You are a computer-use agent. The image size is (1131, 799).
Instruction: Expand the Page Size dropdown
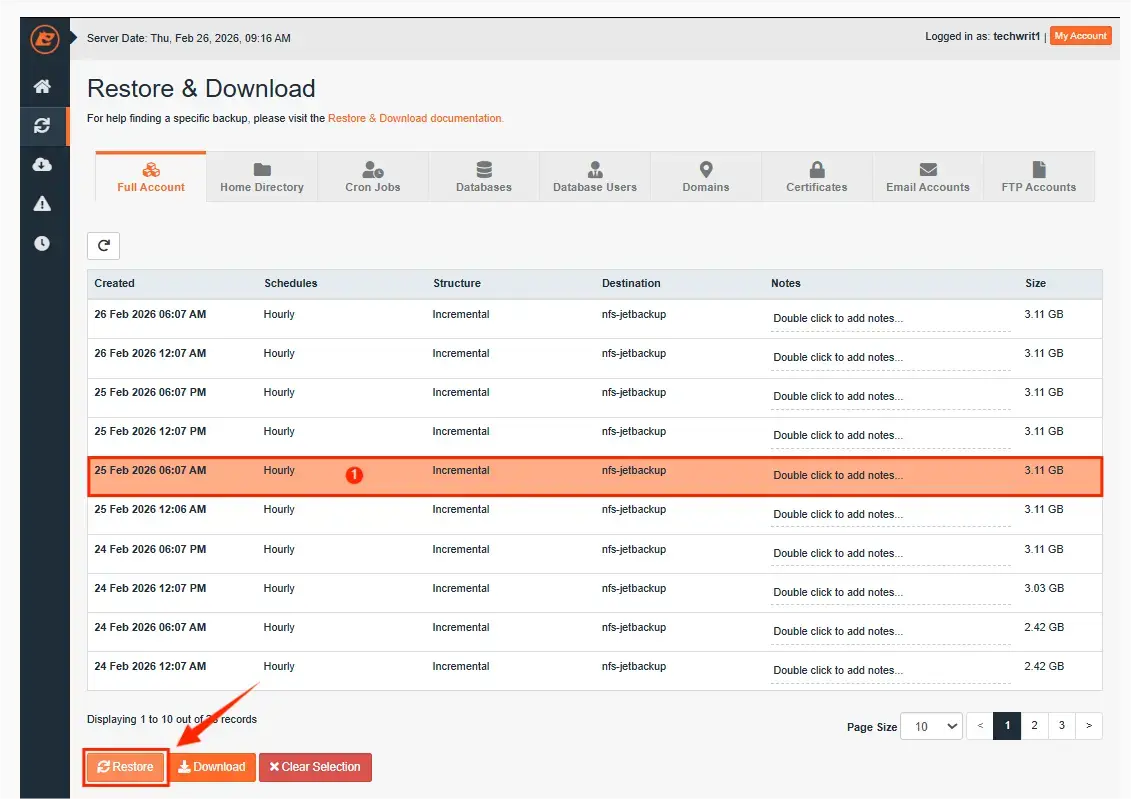click(x=931, y=726)
